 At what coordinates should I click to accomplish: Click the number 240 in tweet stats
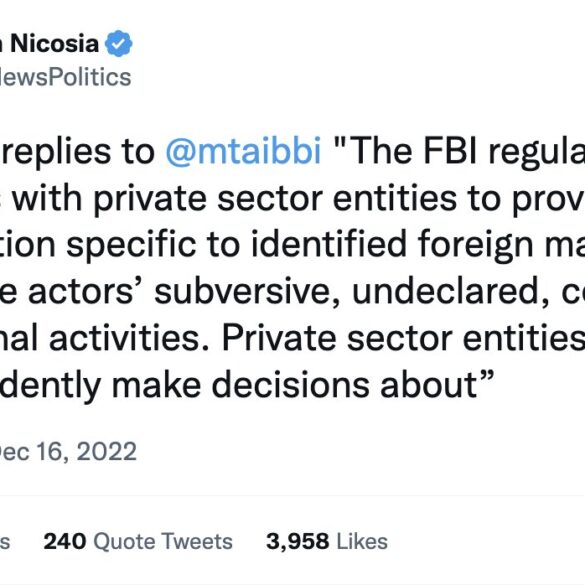(65, 541)
